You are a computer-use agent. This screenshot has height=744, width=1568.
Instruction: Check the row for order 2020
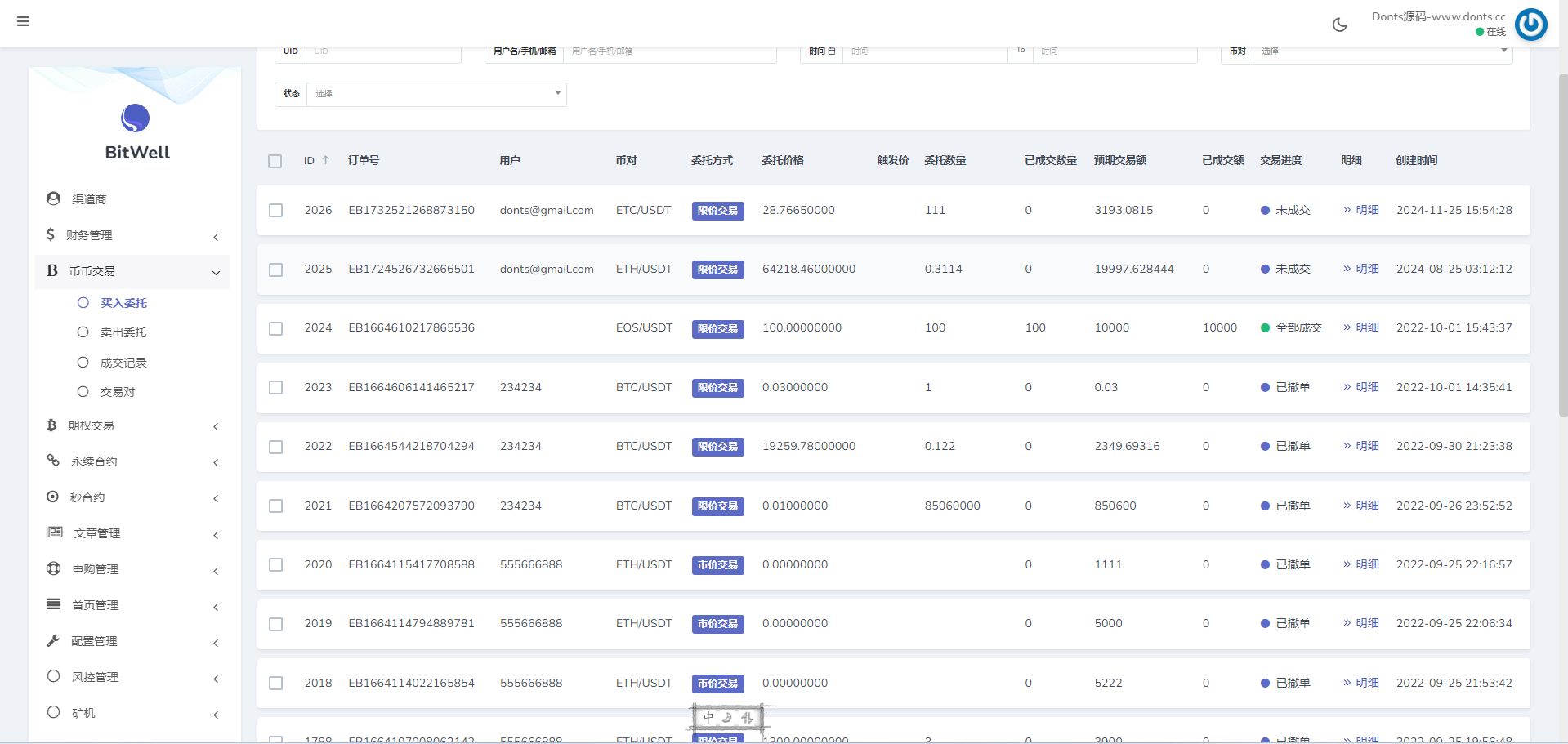[276, 565]
